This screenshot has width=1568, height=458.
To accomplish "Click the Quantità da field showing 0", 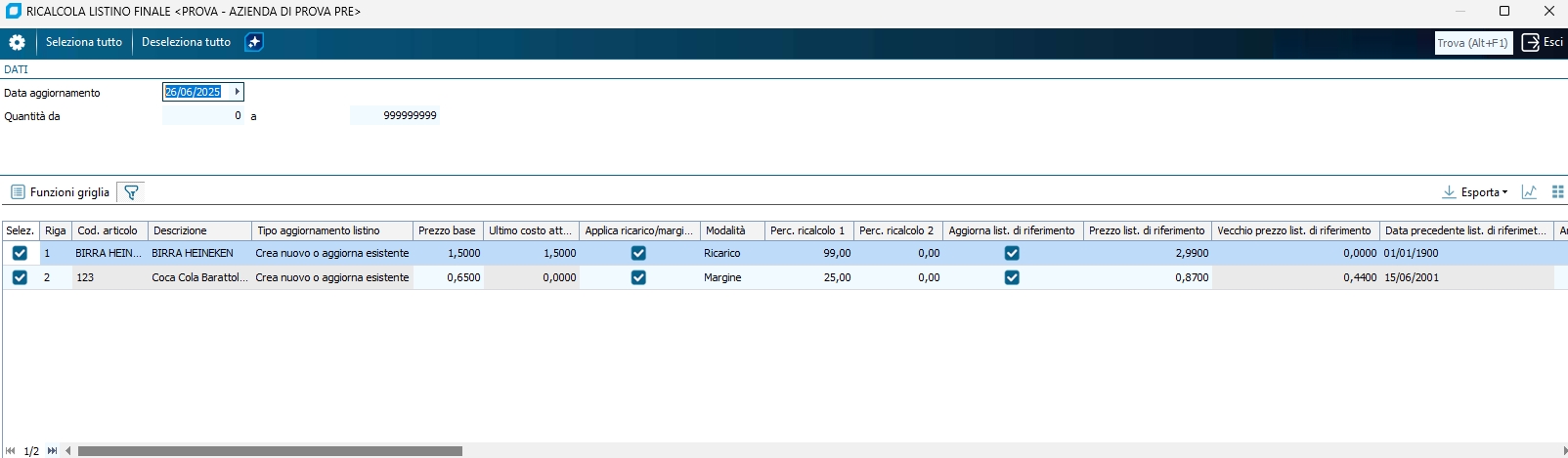I will 202,115.
